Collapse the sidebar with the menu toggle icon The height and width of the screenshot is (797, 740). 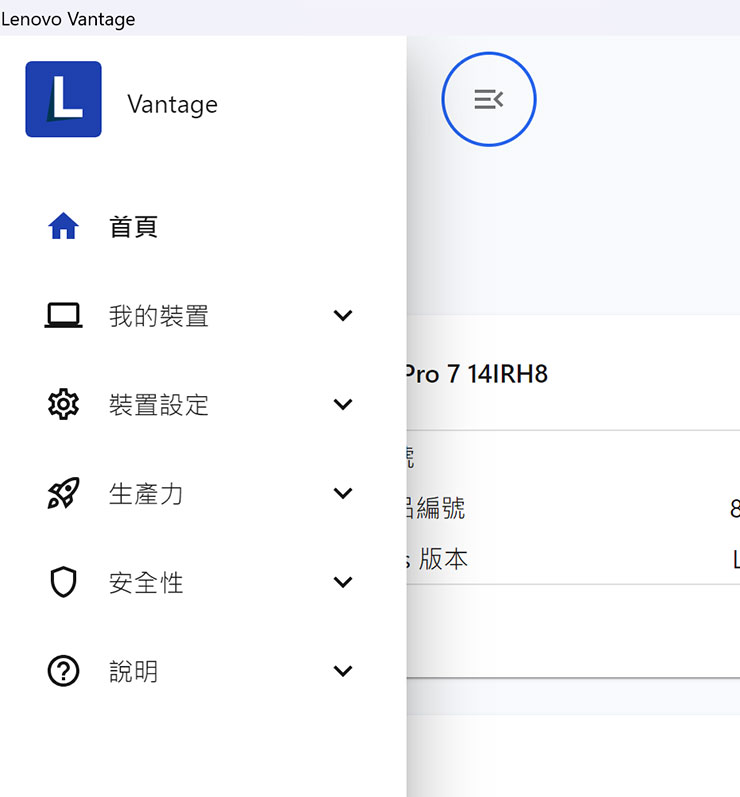click(489, 99)
